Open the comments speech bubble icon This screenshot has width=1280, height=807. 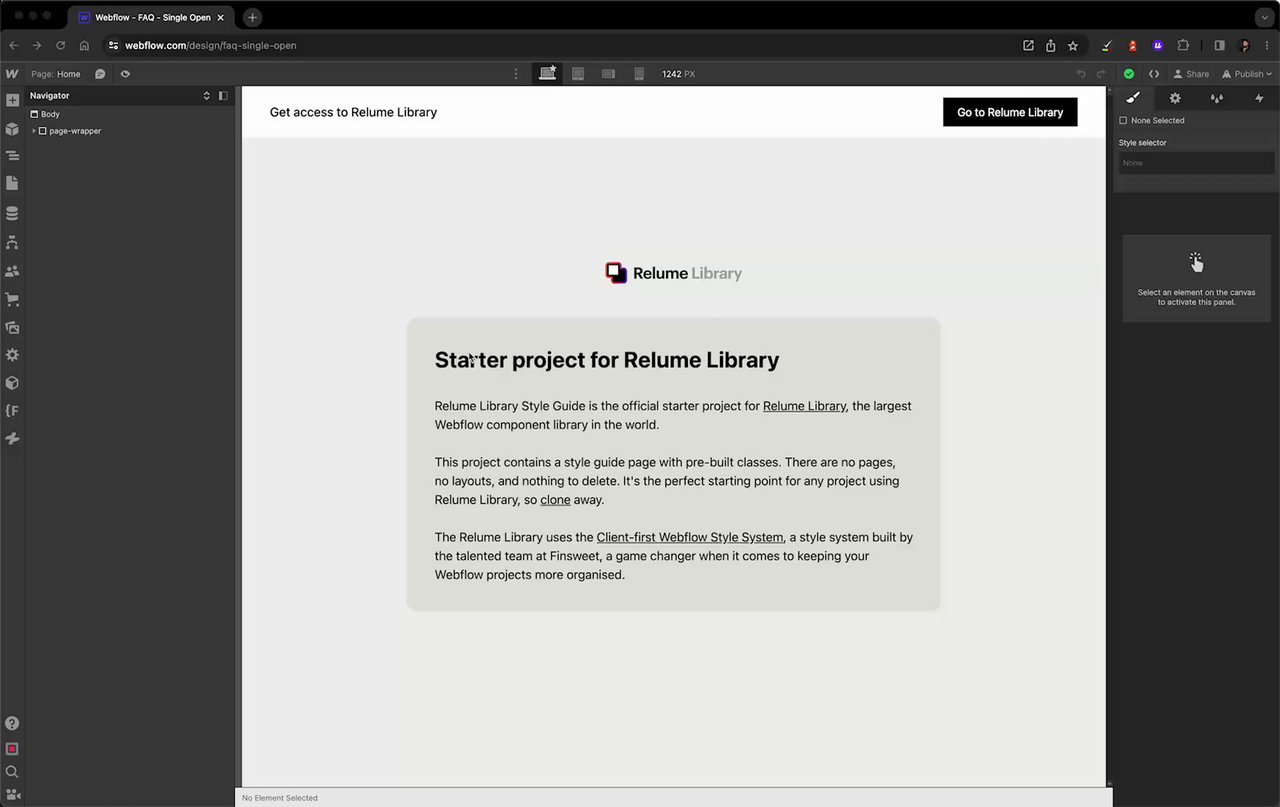[x=100, y=74]
